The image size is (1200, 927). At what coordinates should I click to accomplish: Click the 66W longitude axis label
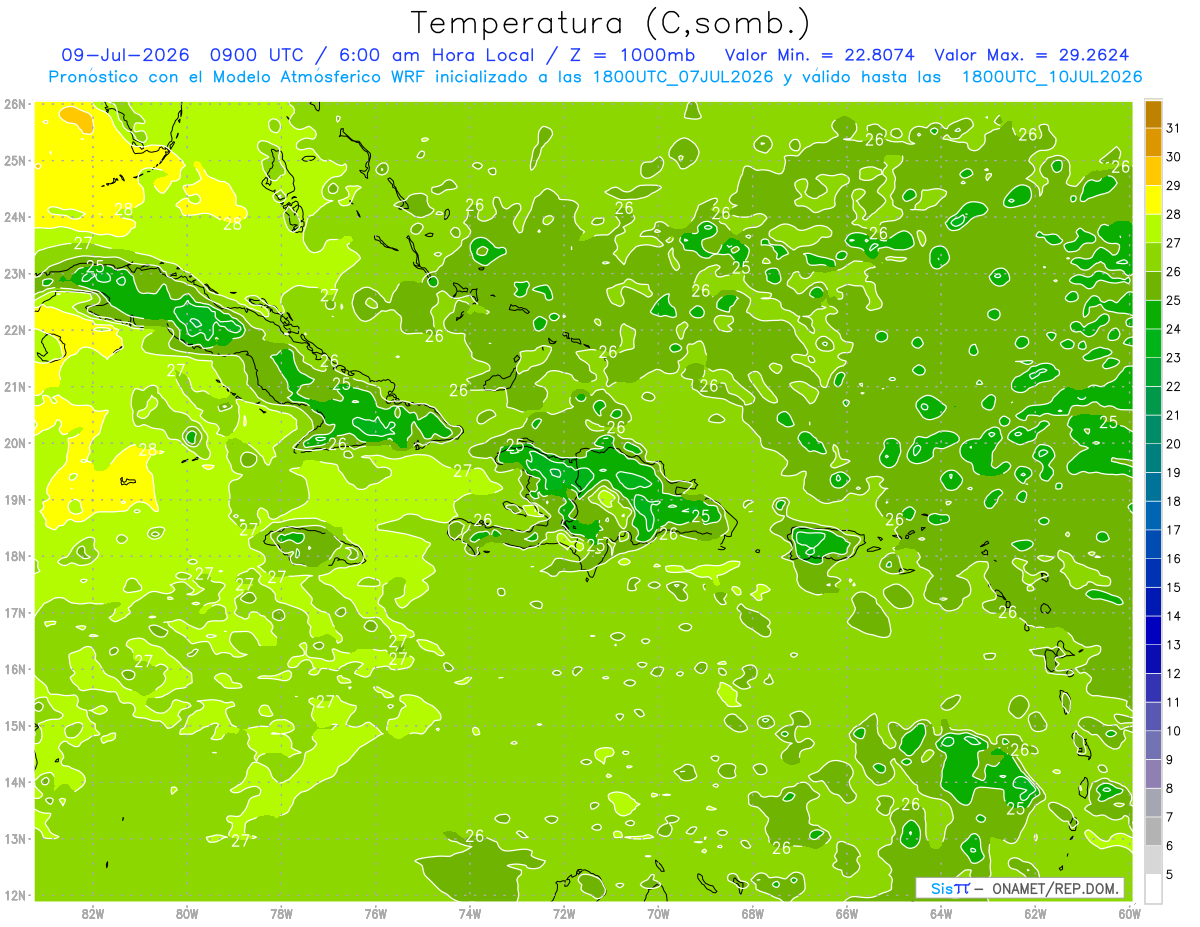click(x=846, y=913)
